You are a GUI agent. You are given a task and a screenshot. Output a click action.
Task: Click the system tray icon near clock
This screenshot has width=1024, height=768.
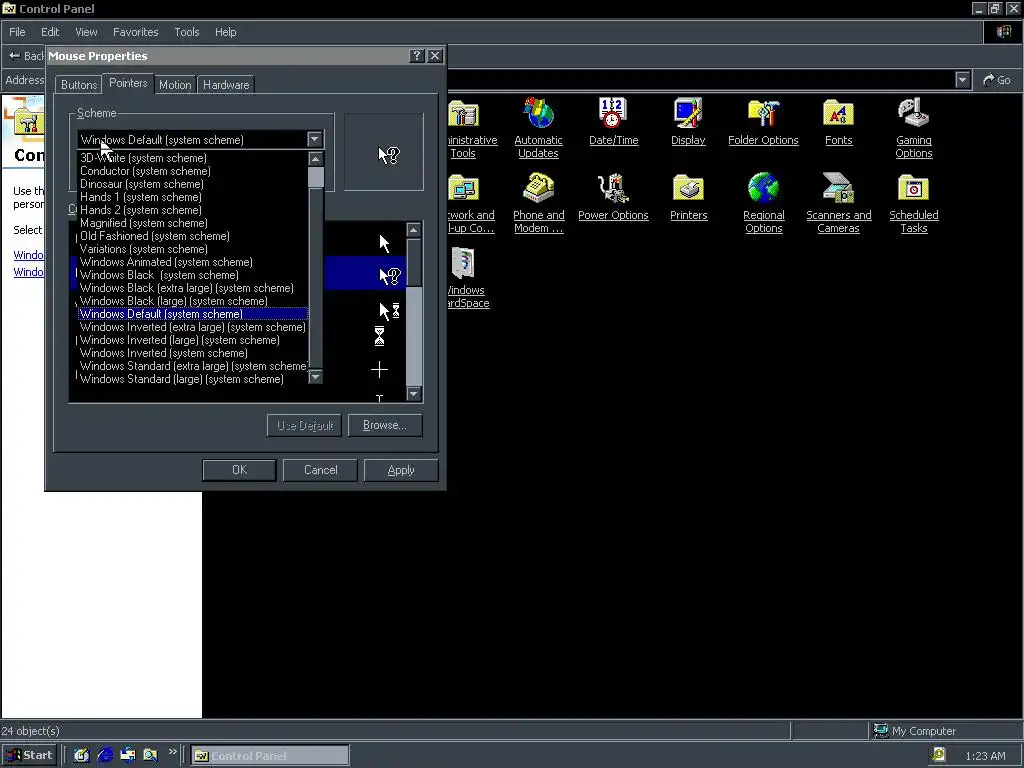coord(938,755)
